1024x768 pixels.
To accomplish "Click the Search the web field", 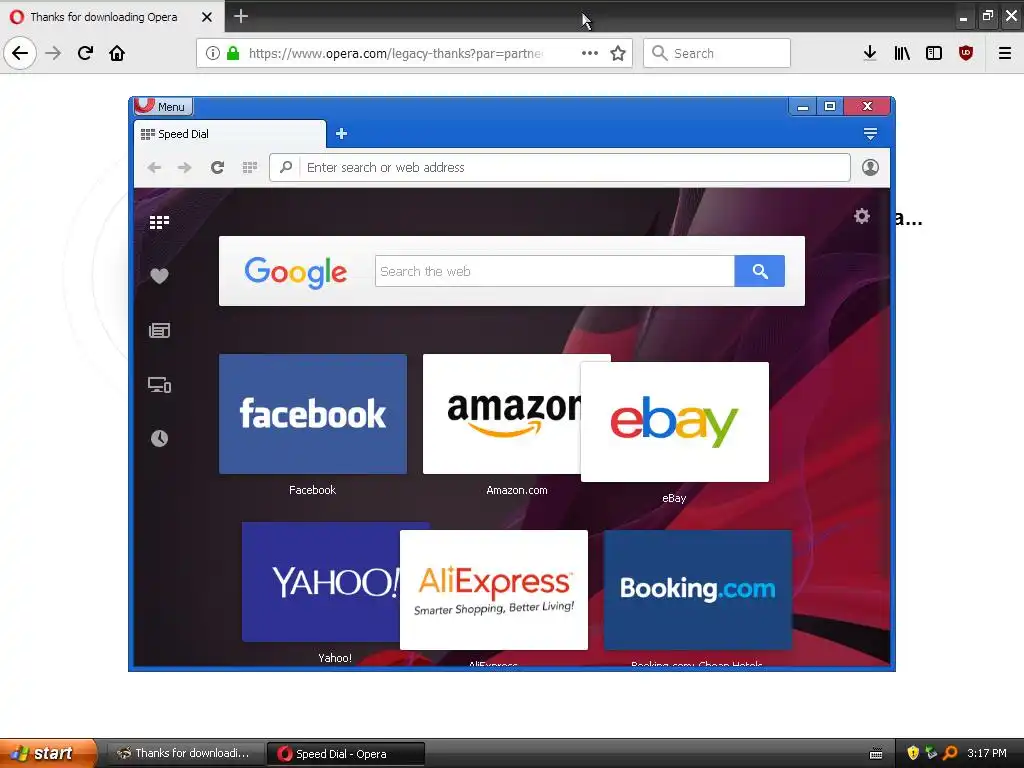I will [554, 271].
